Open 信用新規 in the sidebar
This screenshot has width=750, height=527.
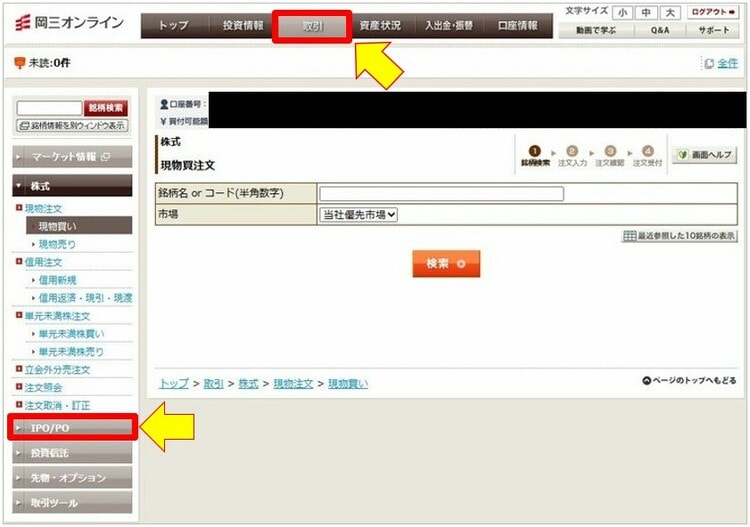tap(57, 280)
